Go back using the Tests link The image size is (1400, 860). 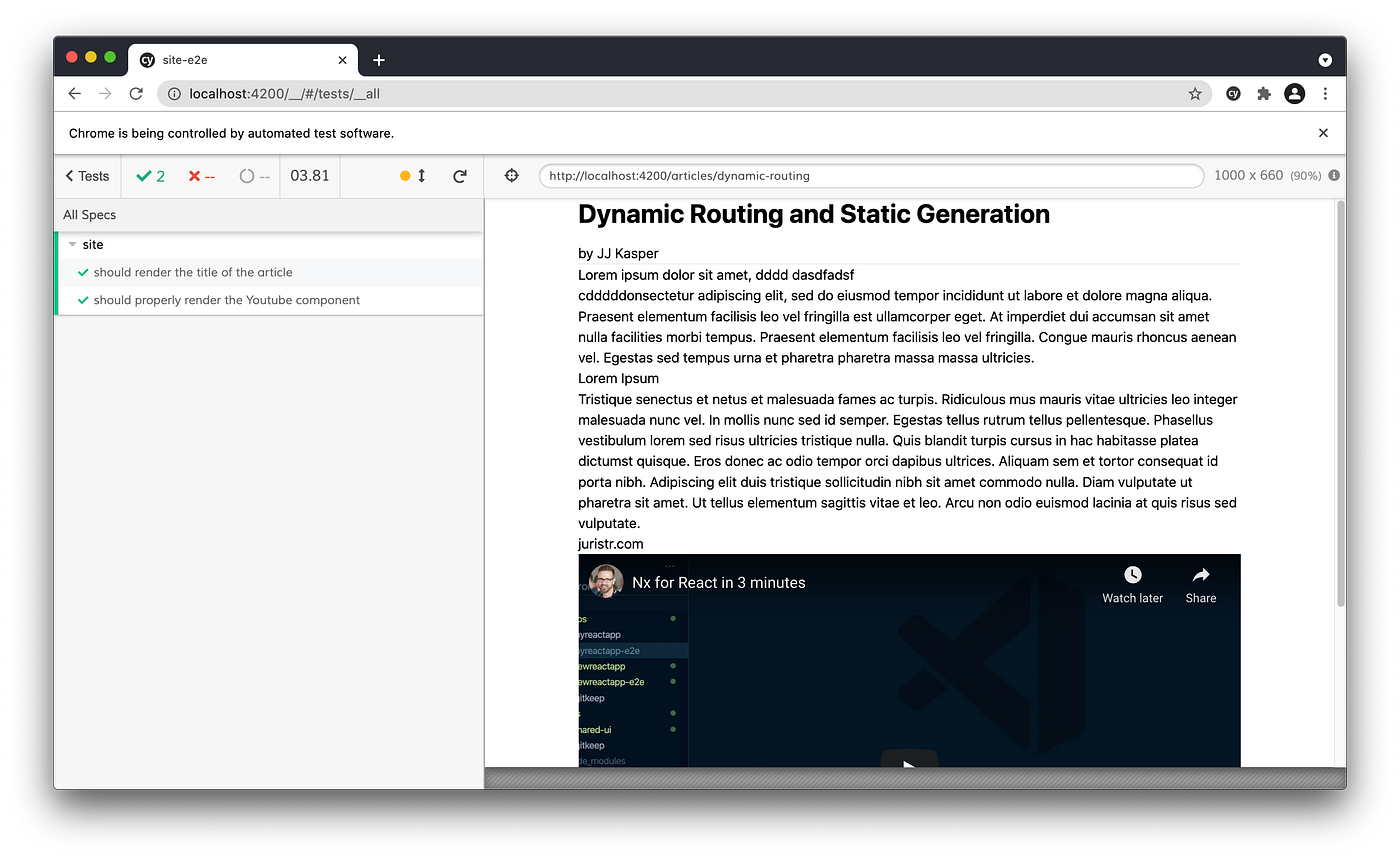[86, 175]
